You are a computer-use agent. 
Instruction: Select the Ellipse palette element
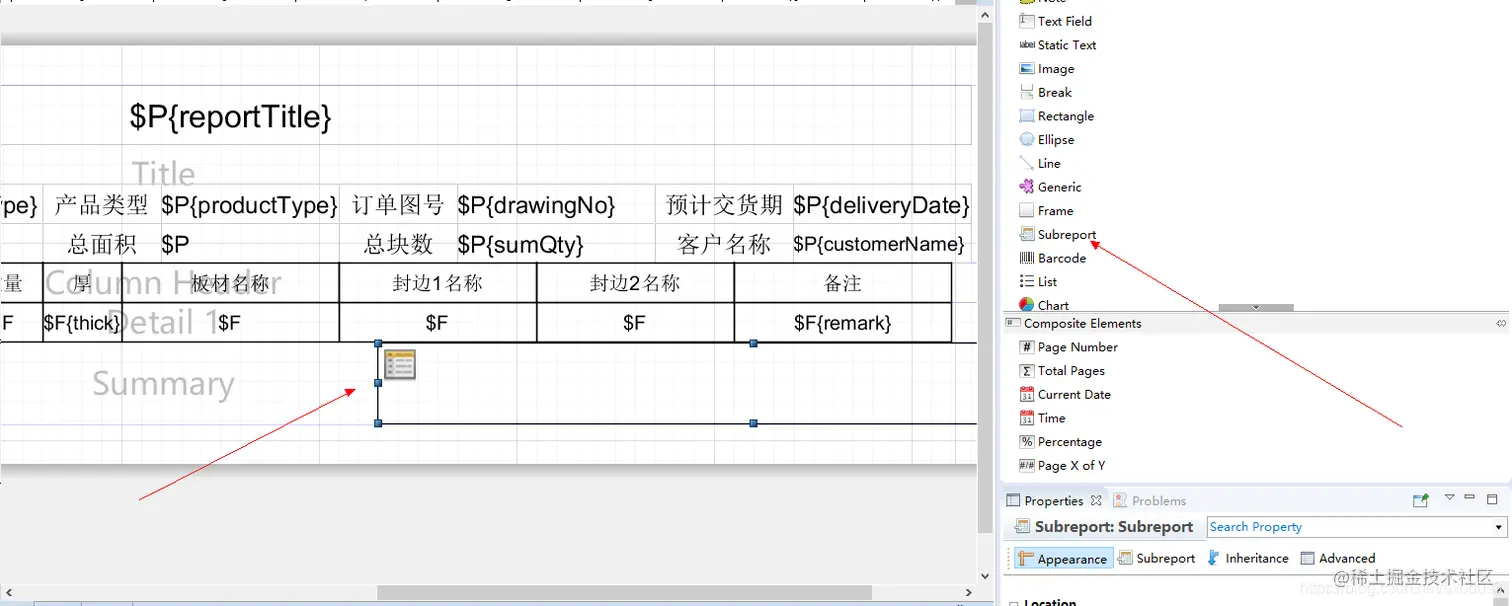pos(1046,140)
